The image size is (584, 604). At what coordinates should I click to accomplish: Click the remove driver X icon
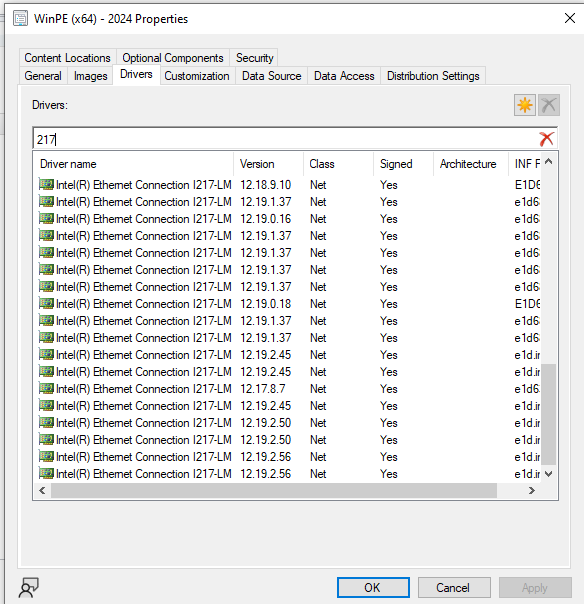[549, 105]
